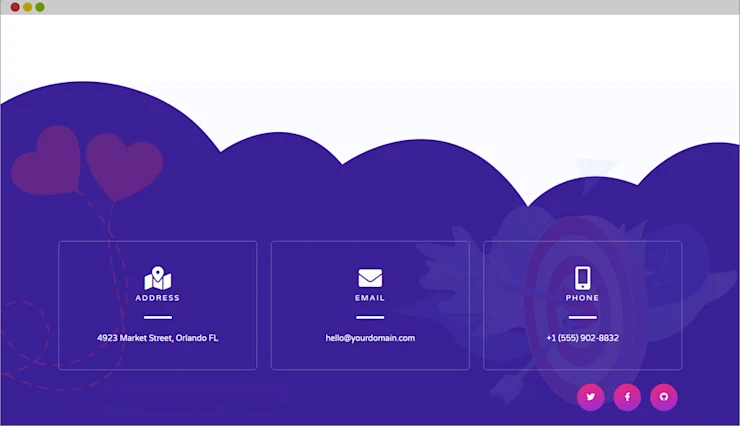Screen dimensions: 740x426
Task: Click the left pink heart balloon
Action: 47,160
